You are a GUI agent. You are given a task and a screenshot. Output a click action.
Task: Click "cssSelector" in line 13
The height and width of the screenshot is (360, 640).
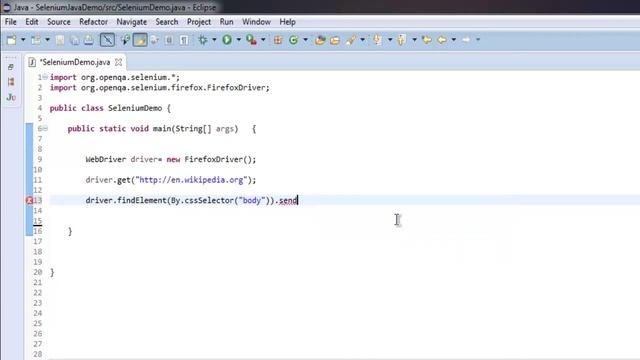tap(209, 200)
